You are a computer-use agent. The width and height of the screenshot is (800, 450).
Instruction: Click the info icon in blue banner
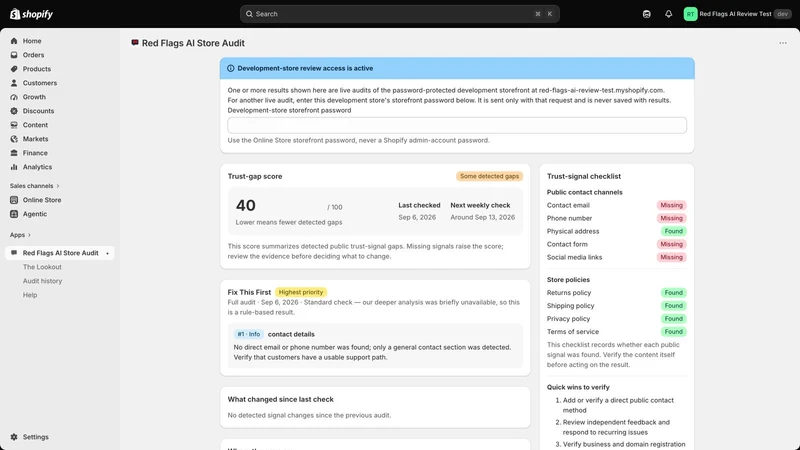tap(231, 68)
